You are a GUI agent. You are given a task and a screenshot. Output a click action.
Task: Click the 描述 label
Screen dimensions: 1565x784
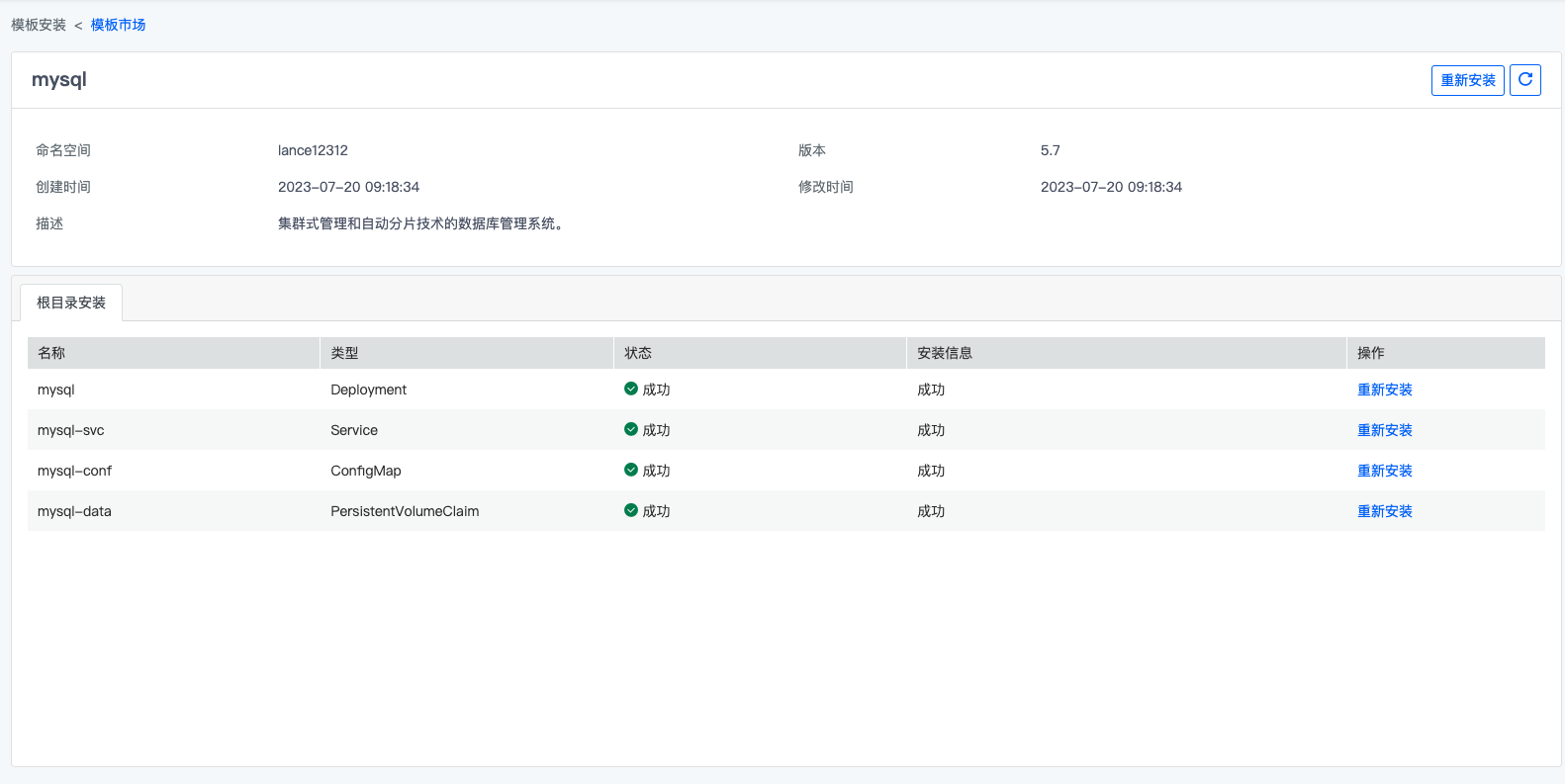point(49,223)
